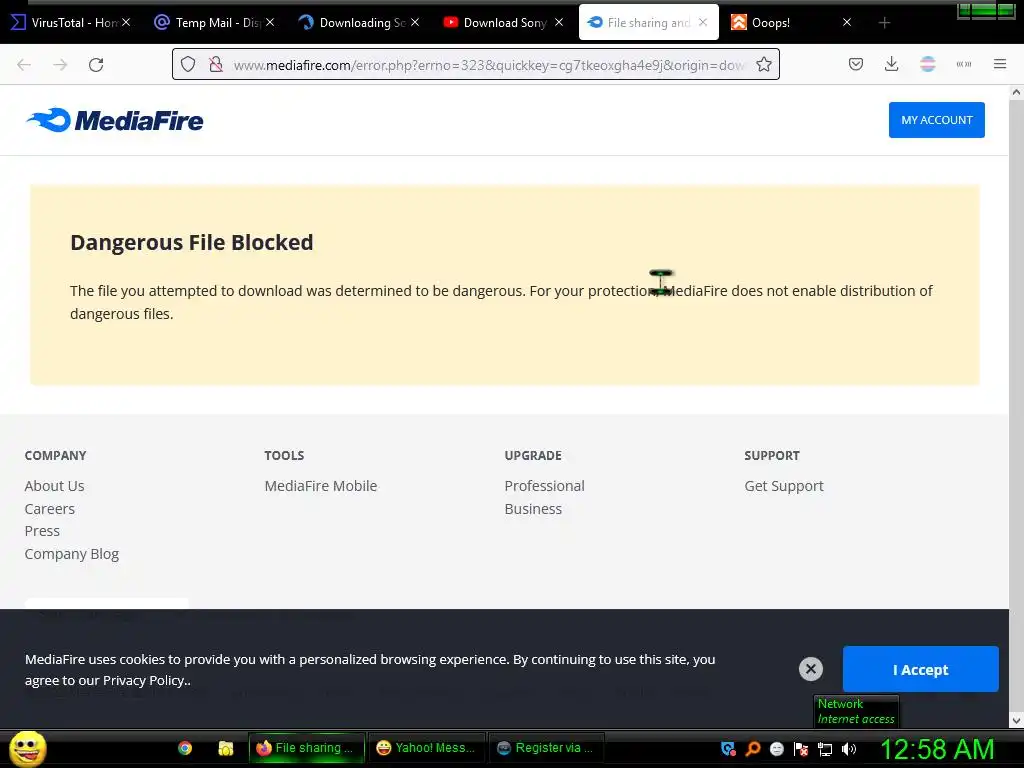This screenshot has width=1024, height=768.
Task: Click the striped round extension icon
Action: pos(927,64)
